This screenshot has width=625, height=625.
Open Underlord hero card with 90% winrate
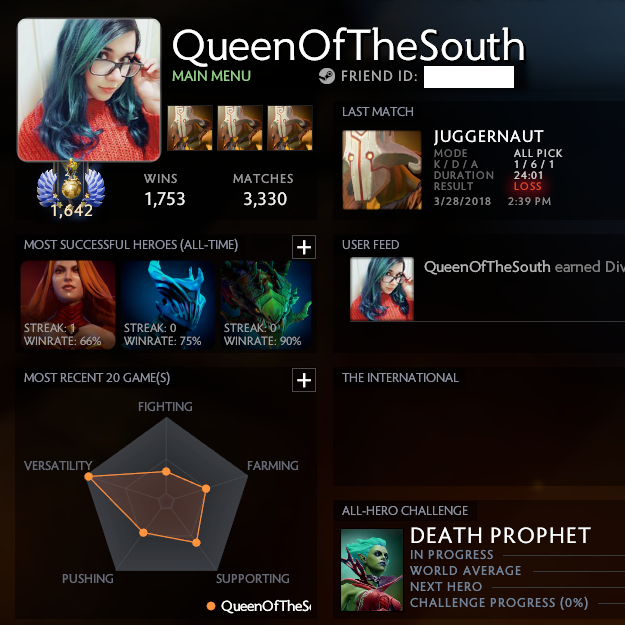266,305
